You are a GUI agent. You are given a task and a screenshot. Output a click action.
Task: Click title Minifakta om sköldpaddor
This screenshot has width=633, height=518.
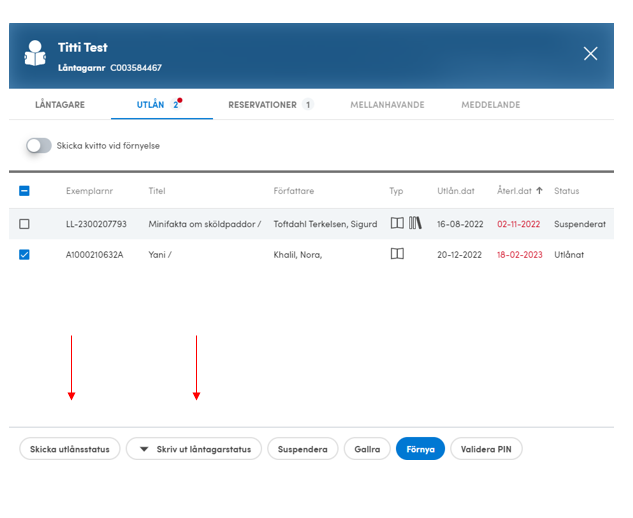click(x=204, y=224)
